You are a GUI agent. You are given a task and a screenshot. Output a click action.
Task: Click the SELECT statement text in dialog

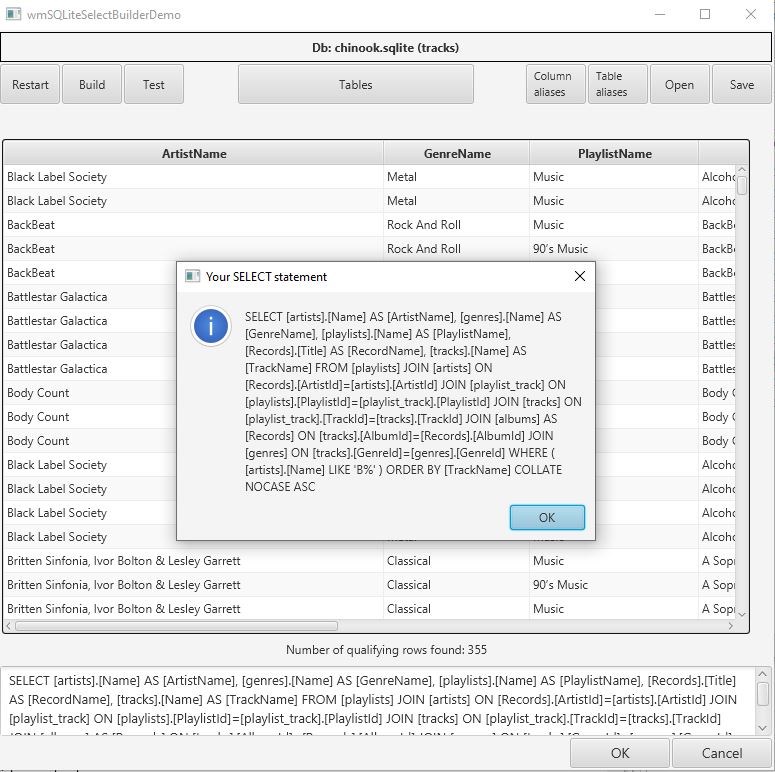(x=413, y=402)
